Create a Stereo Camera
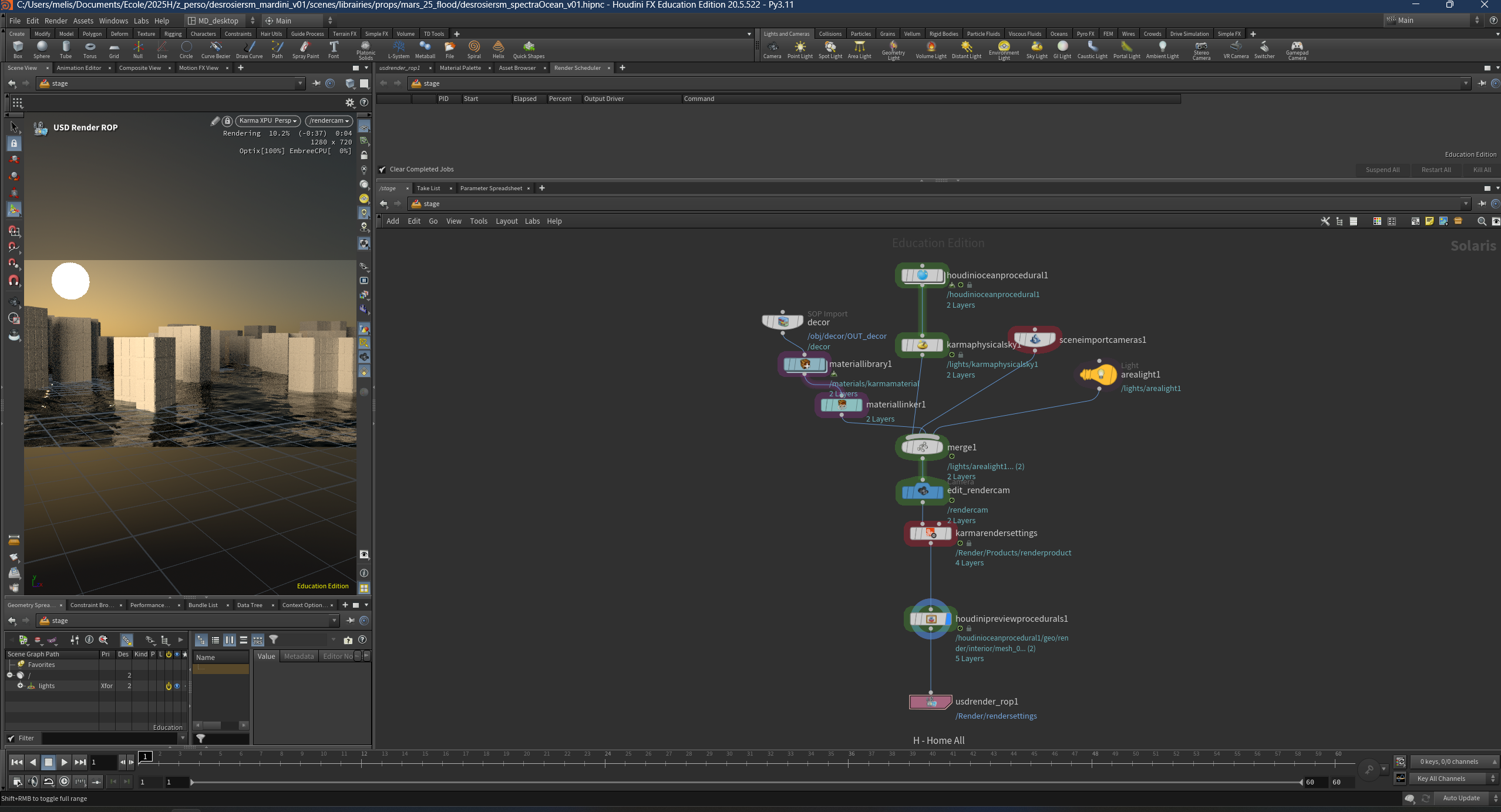Image resolution: width=1501 pixels, height=812 pixels. [1201, 50]
